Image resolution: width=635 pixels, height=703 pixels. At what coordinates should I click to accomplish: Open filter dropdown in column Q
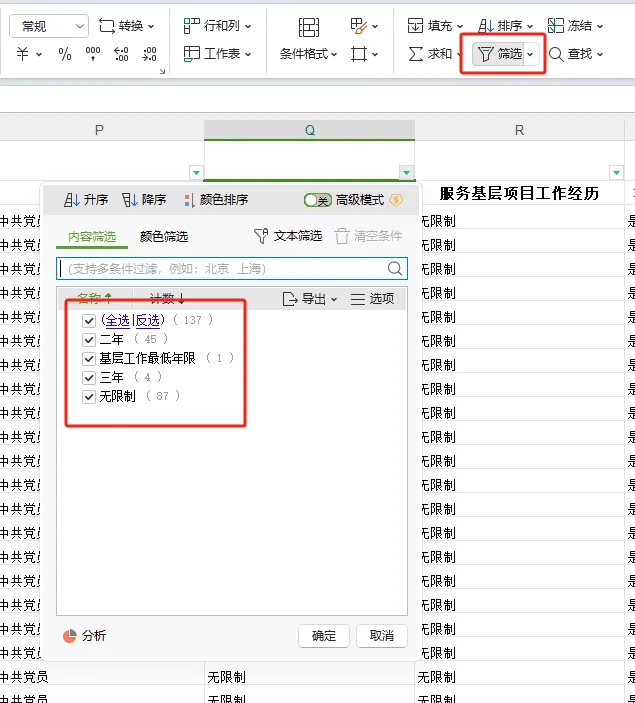(406, 172)
